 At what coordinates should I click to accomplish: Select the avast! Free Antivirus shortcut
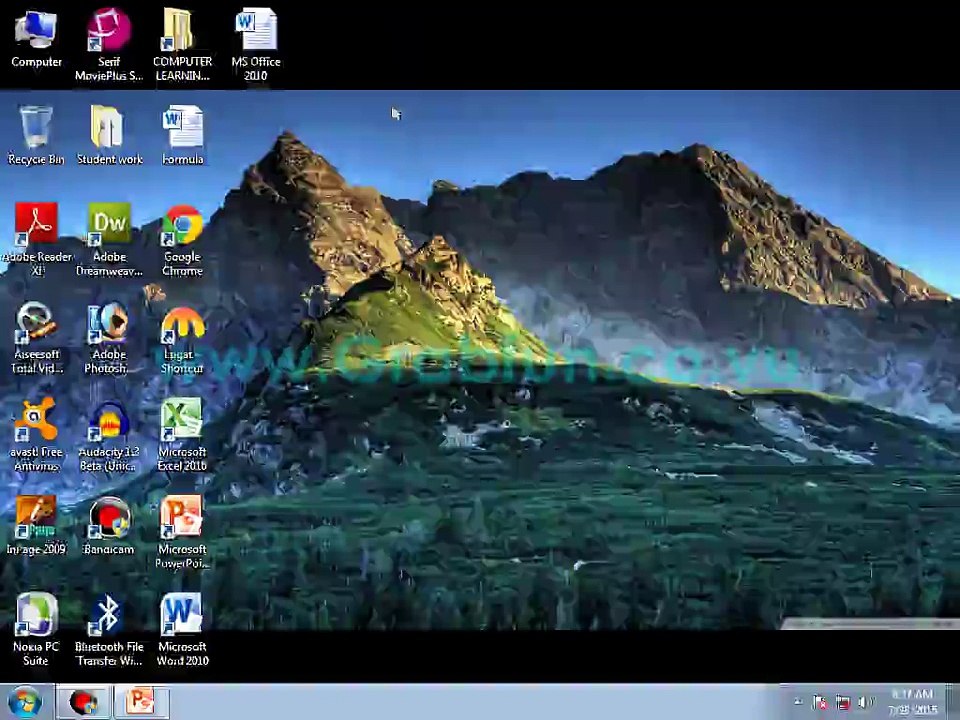click(36, 435)
